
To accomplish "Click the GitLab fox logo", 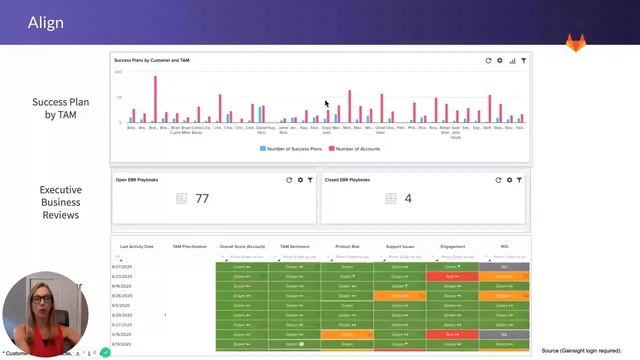I will coord(576,42).
